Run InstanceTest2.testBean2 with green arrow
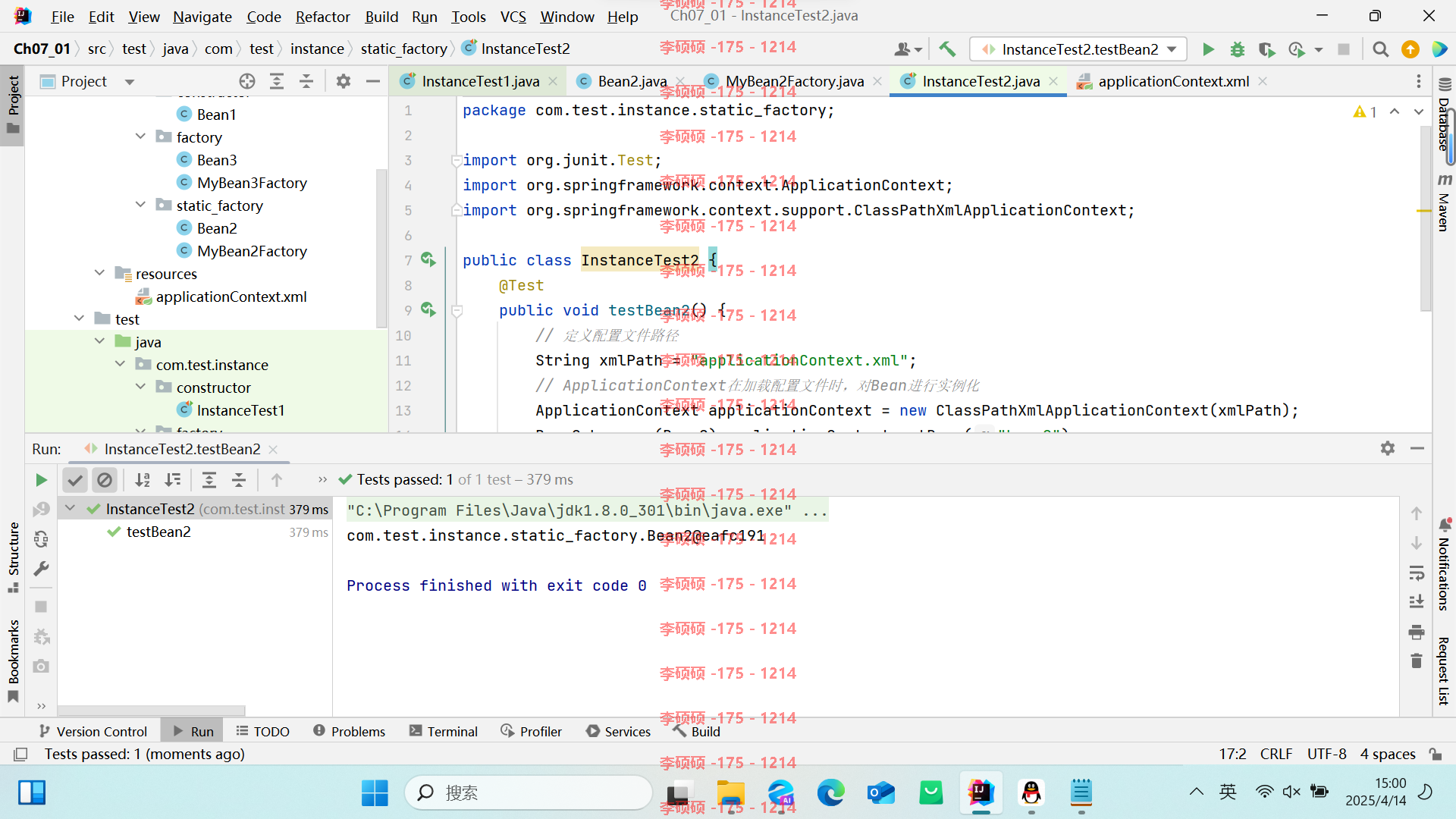The image size is (1456, 819). click(1208, 49)
